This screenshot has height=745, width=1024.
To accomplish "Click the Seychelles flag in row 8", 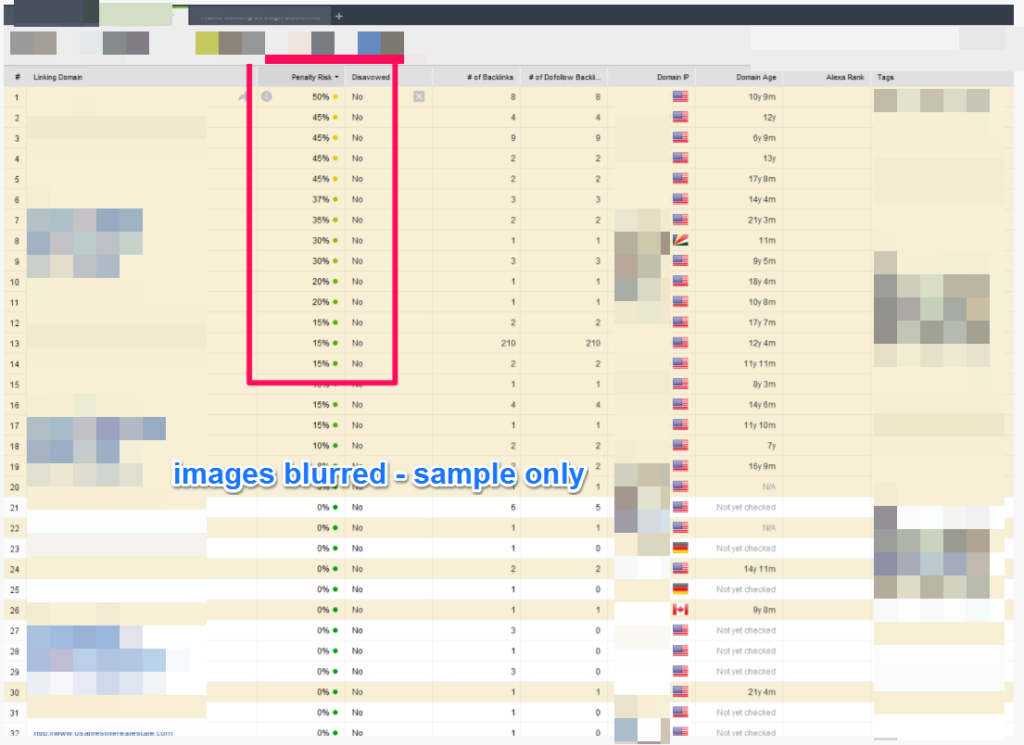I will (x=681, y=241).
